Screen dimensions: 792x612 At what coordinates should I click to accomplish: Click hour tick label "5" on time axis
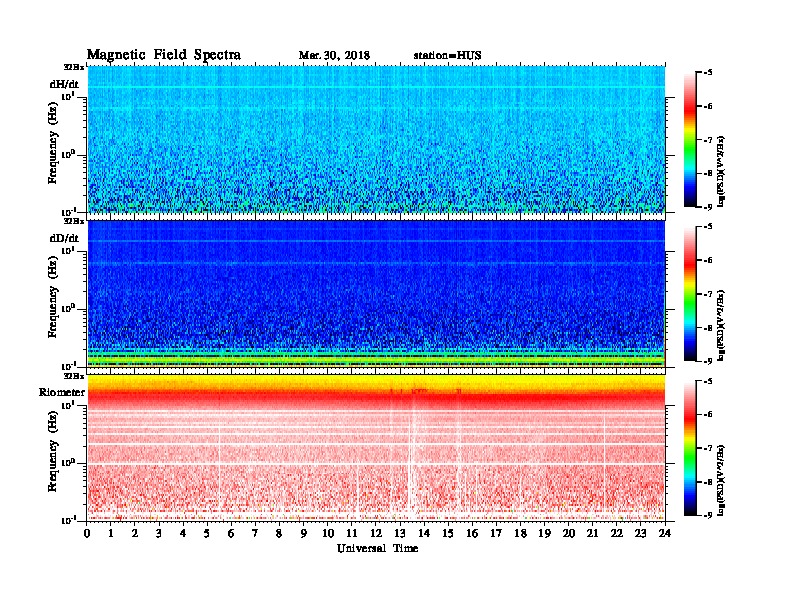pos(208,533)
